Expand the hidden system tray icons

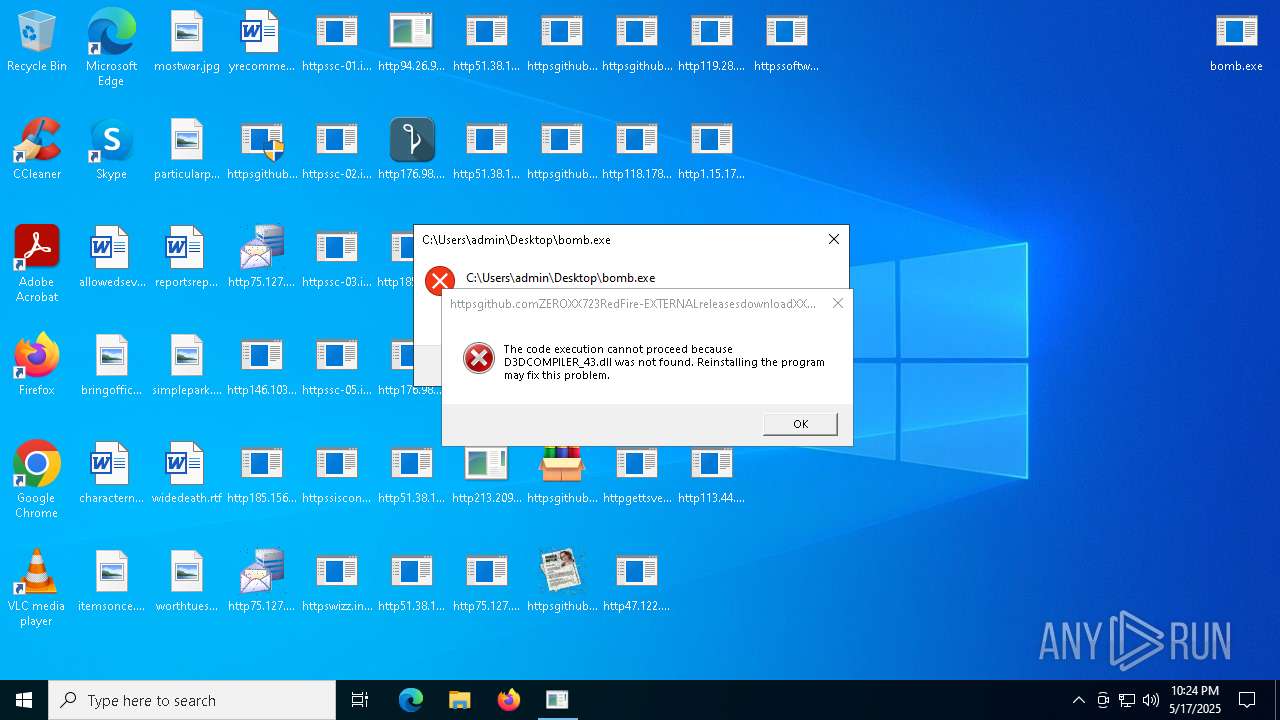click(x=1078, y=700)
